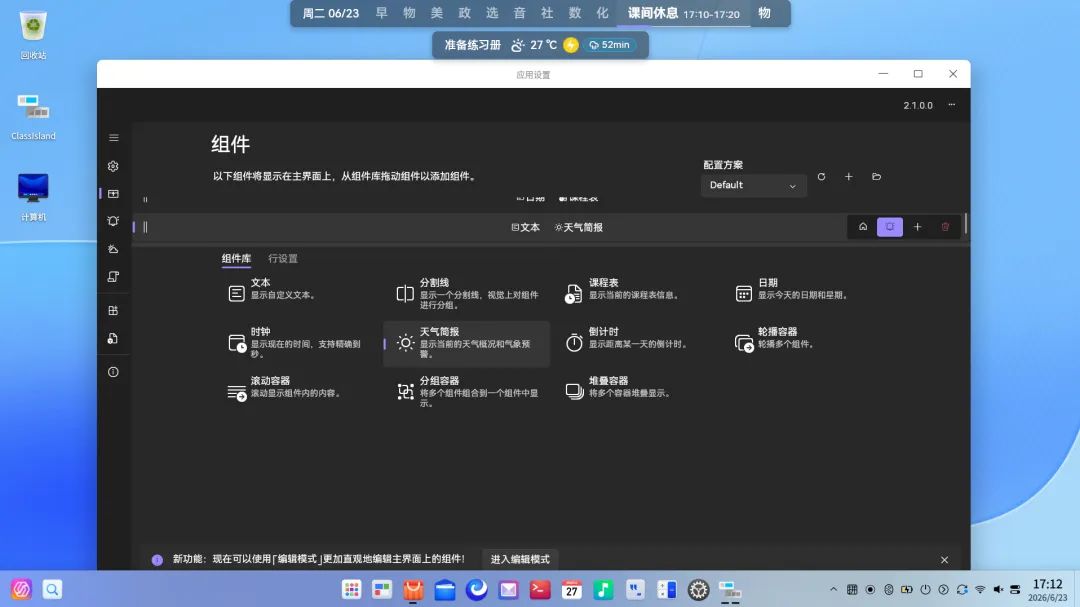Select the 文本 item in the component row
Image resolution: width=1080 pixels, height=607 pixels.
[526, 227]
